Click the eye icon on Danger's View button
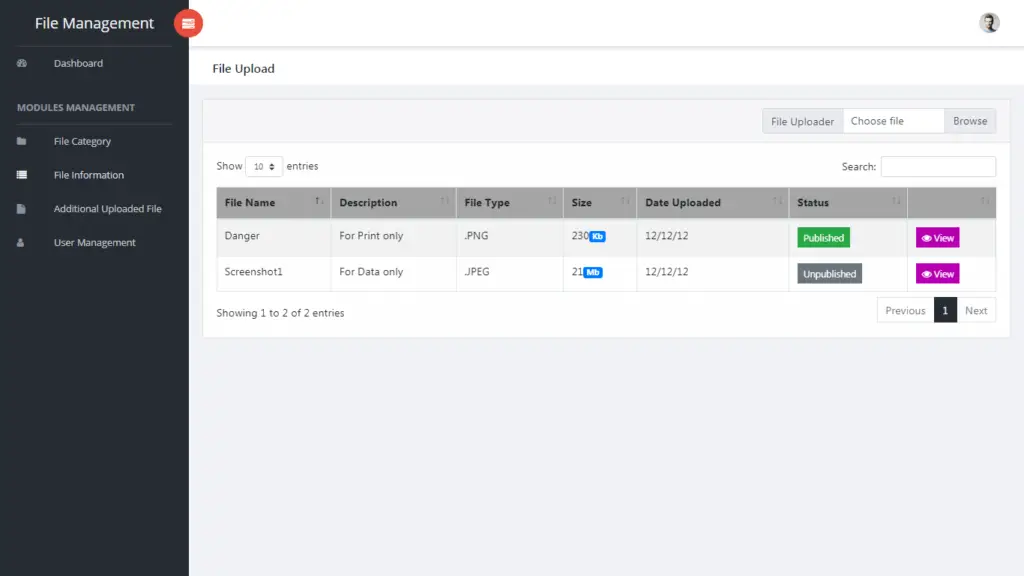The image size is (1024, 576). pos(925,237)
